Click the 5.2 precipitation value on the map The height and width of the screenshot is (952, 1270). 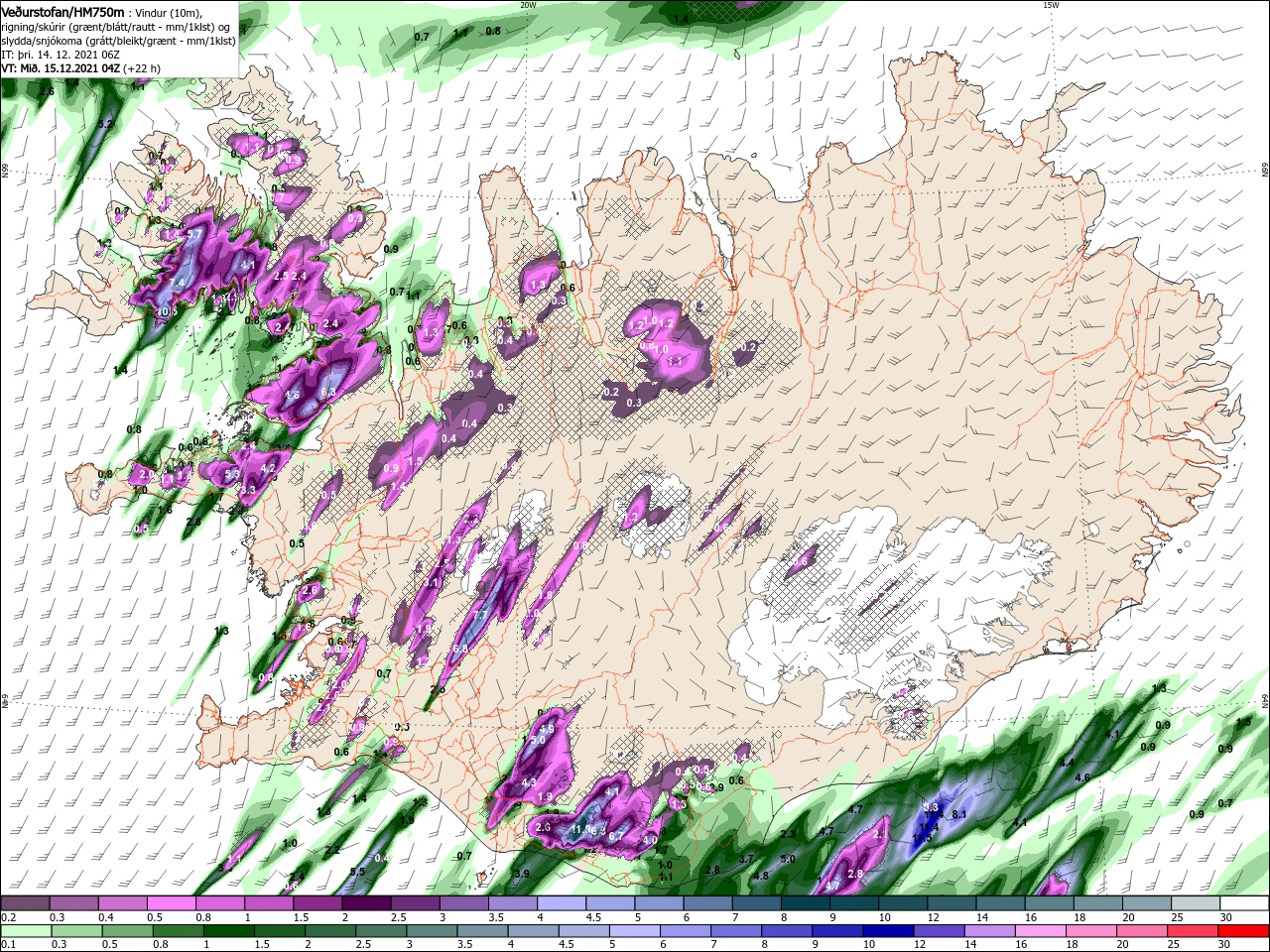[x=106, y=124]
